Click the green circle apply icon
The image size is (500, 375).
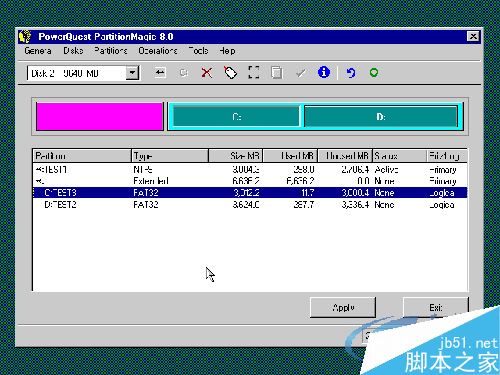tap(374, 72)
